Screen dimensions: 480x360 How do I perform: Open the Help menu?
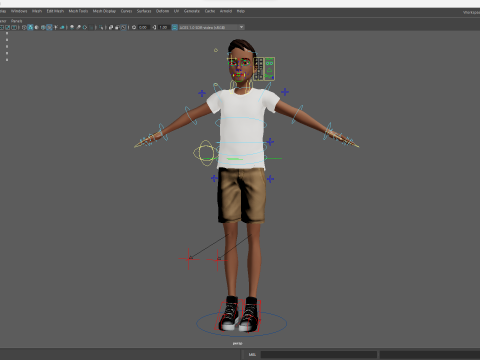click(x=241, y=11)
